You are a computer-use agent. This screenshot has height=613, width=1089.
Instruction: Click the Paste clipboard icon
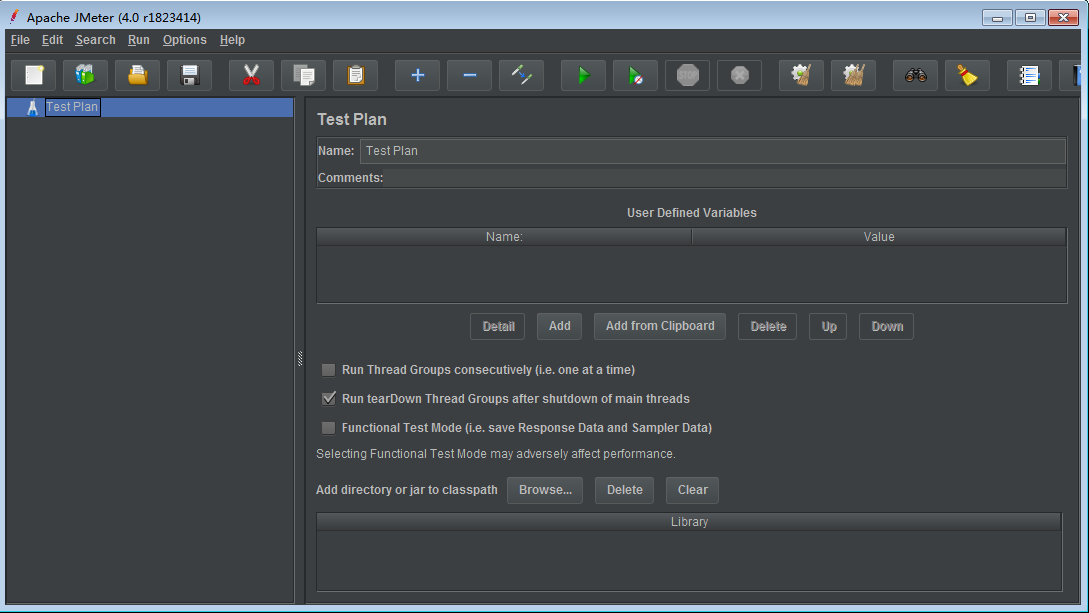[356, 75]
